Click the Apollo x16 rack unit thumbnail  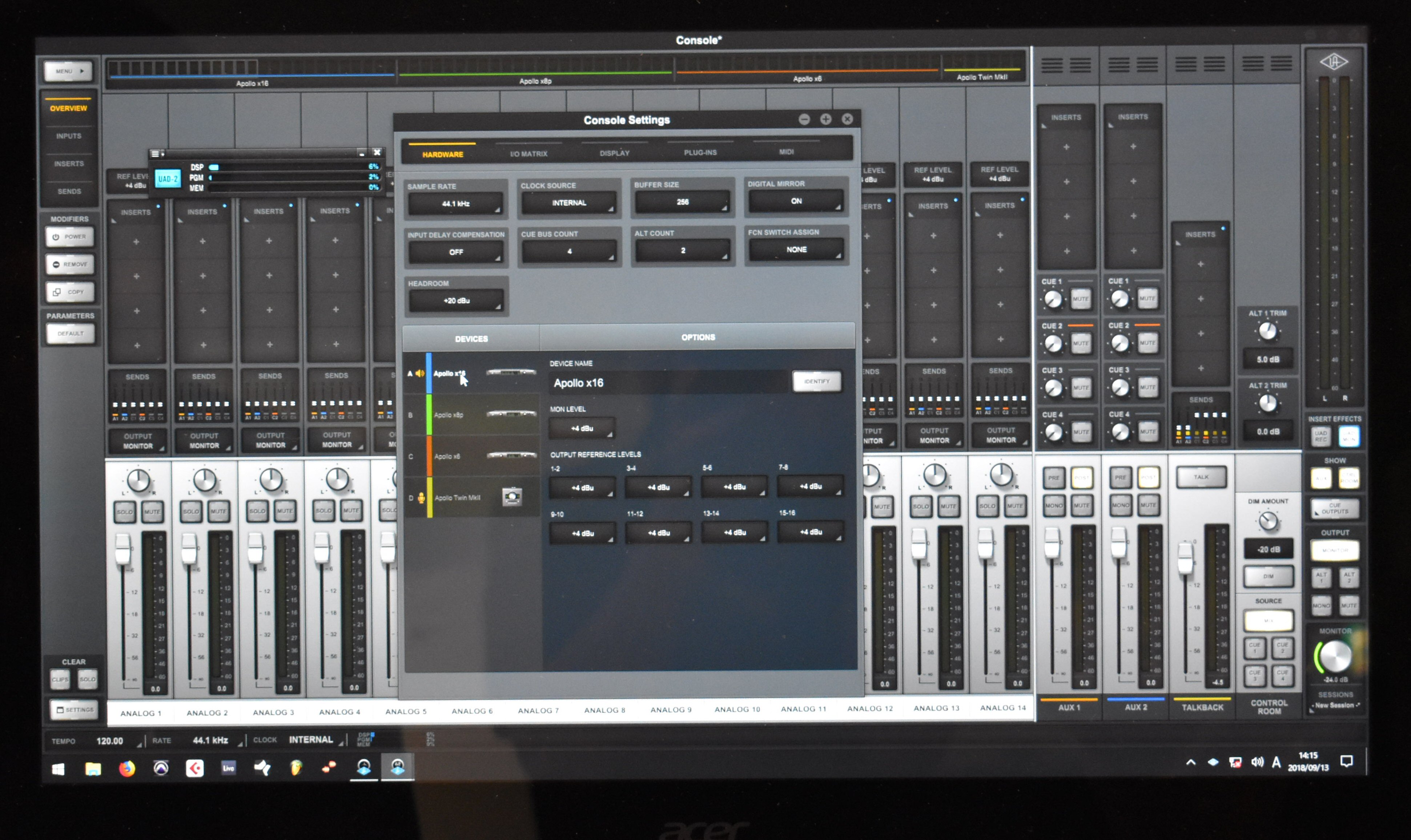(x=511, y=372)
